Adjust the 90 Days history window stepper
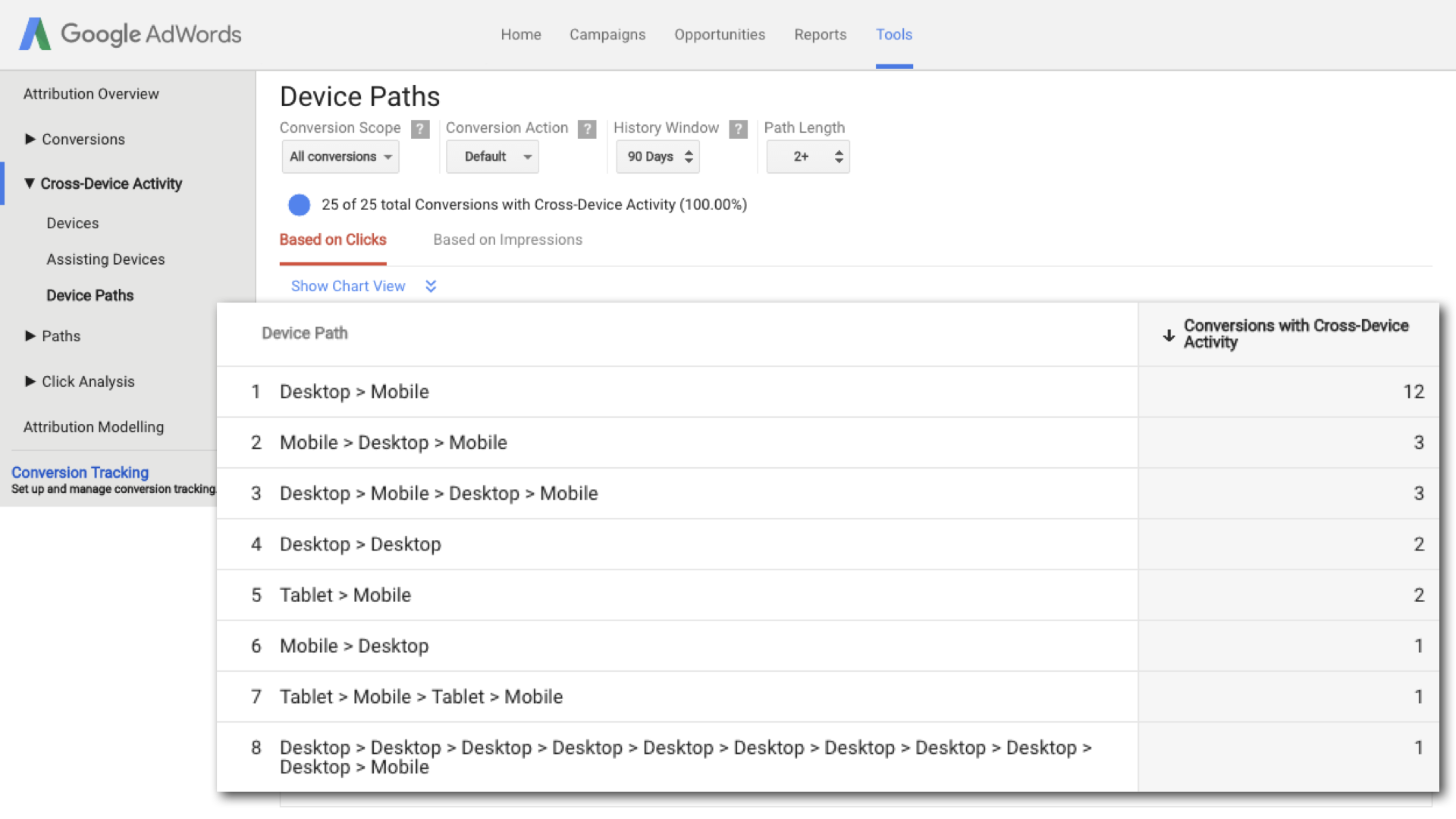Viewport: 1456px width, 819px height. click(x=688, y=156)
